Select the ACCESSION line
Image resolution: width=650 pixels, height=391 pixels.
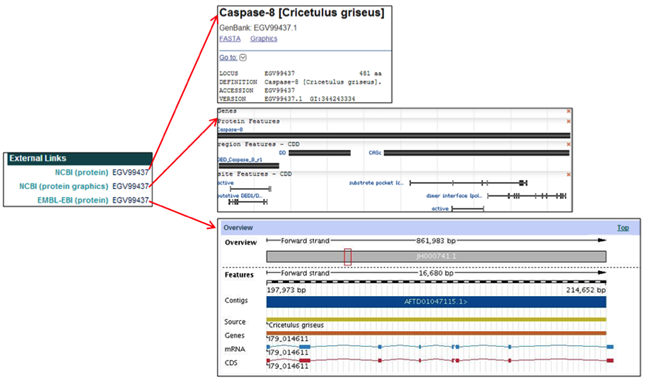click(257, 90)
